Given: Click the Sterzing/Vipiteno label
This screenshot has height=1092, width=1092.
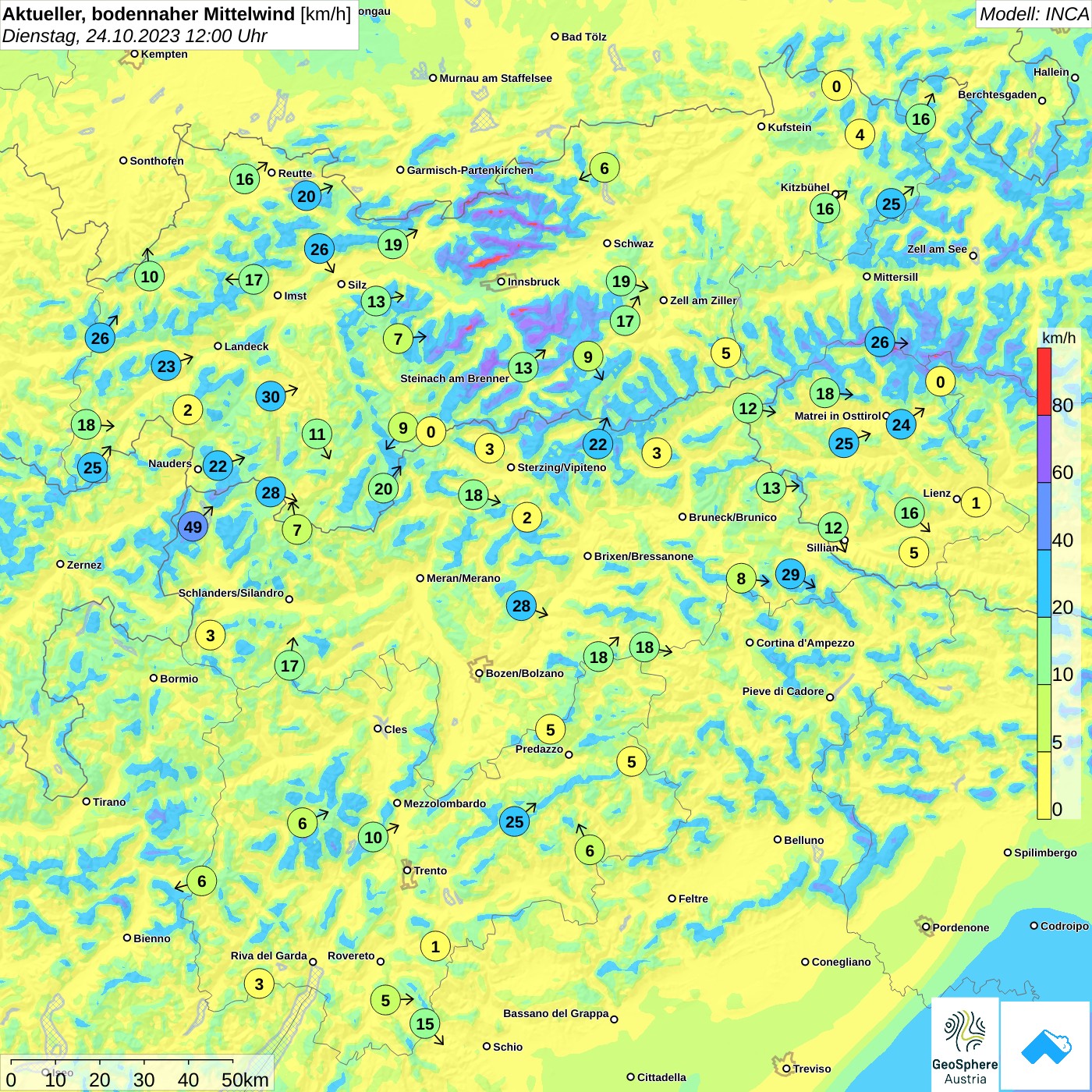Looking at the screenshot, I should tap(562, 467).
